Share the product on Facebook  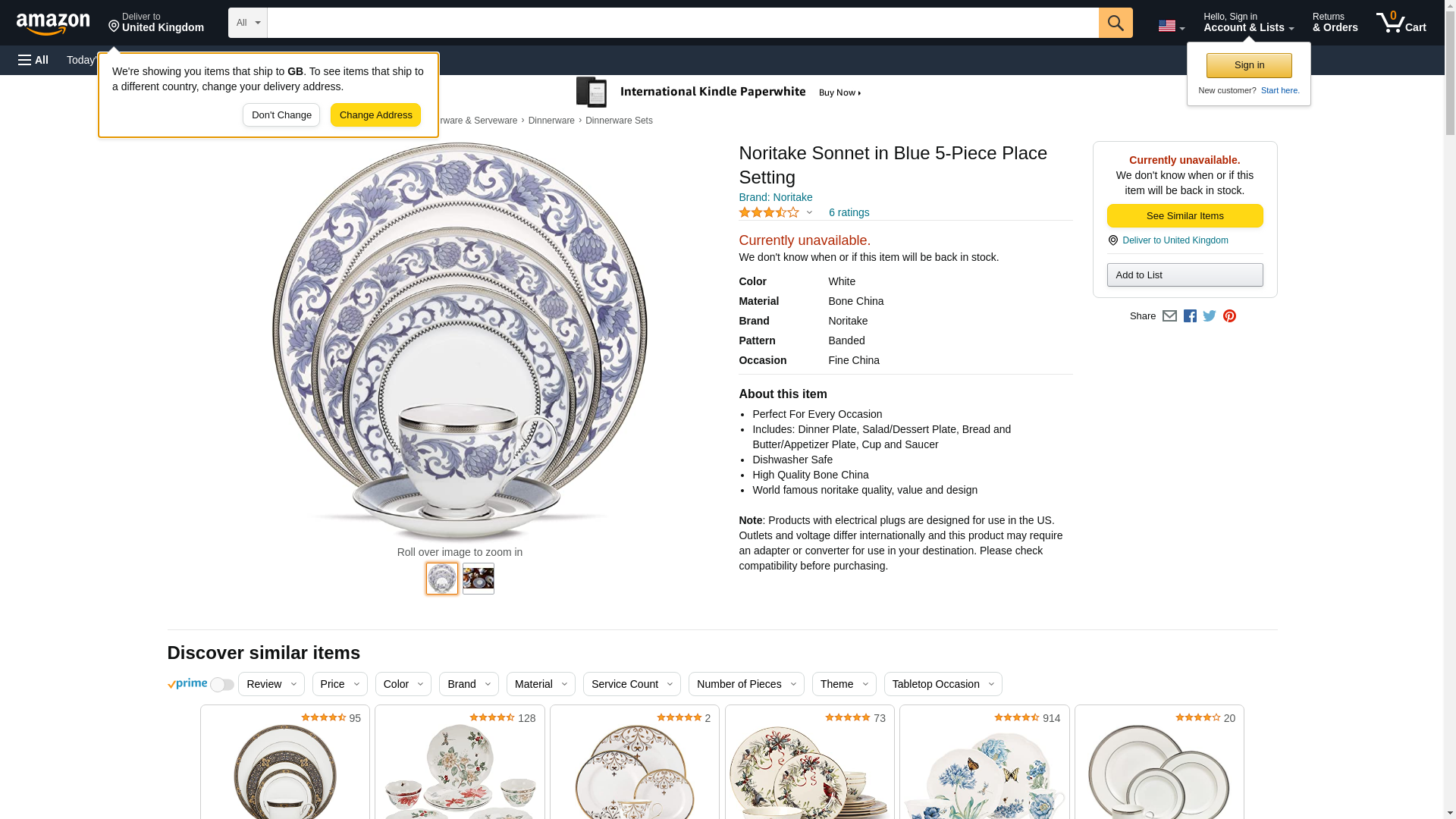[x=1190, y=316]
